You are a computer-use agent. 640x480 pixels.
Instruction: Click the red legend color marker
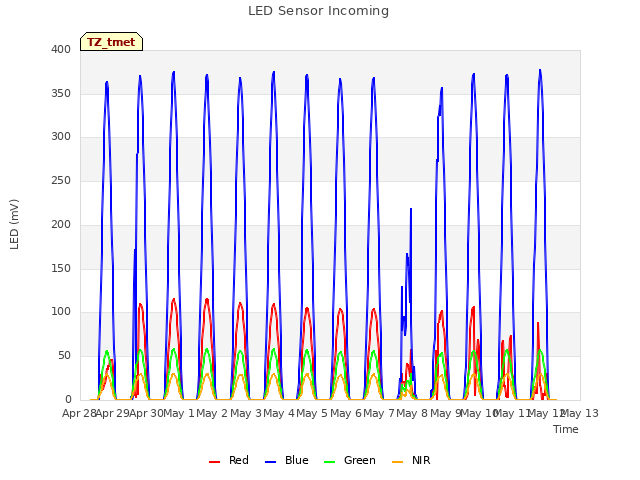click(x=214, y=462)
